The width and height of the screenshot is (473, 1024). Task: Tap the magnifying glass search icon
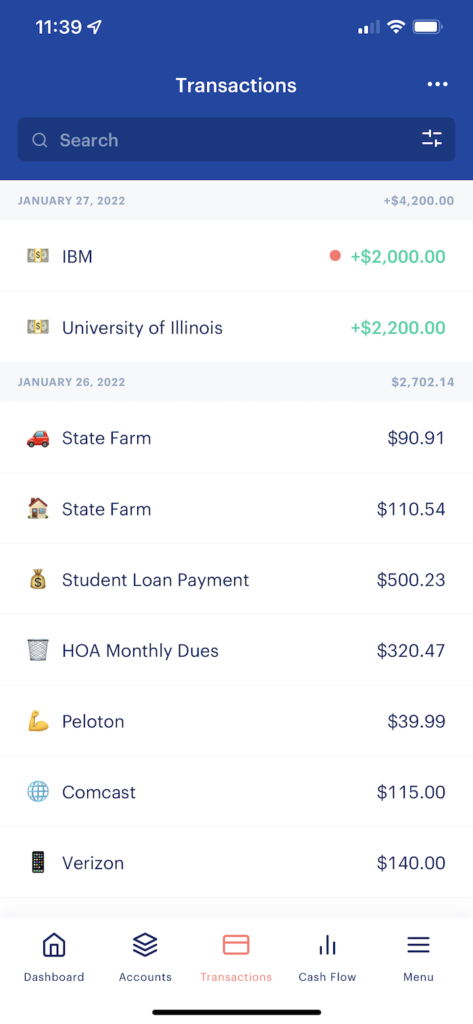pos(40,140)
